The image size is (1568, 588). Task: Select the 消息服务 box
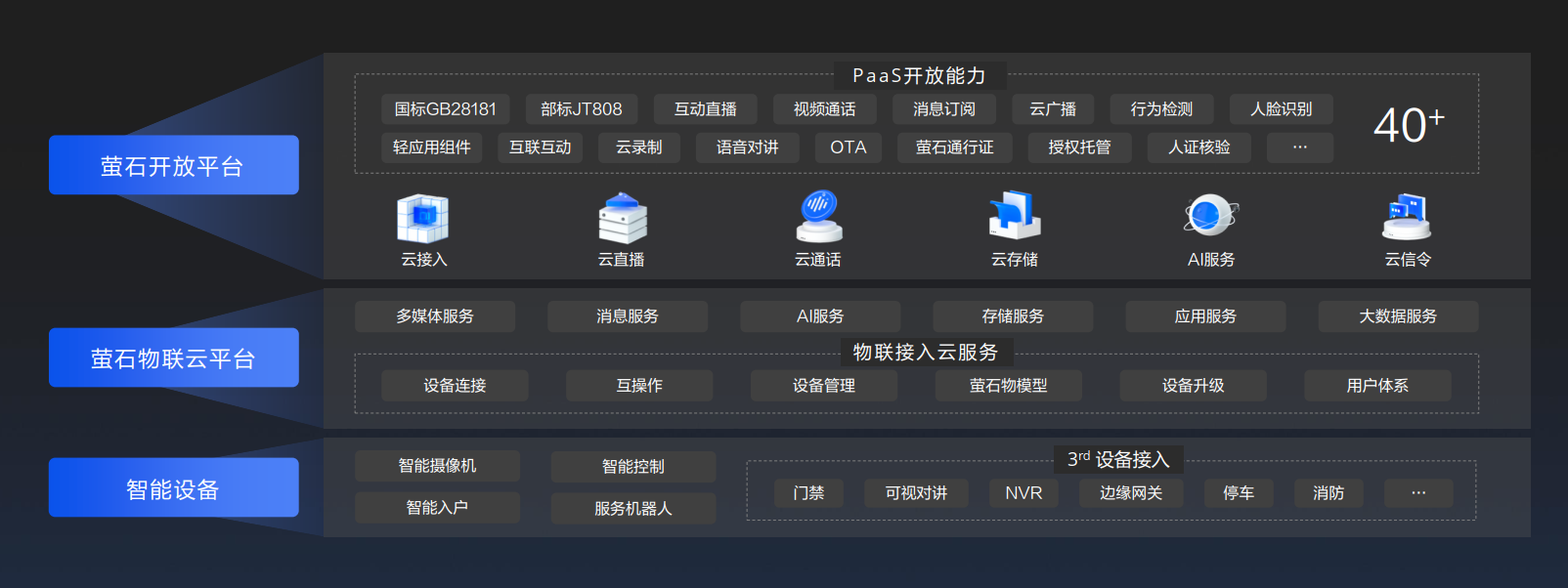pyautogui.click(x=628, y=316)
